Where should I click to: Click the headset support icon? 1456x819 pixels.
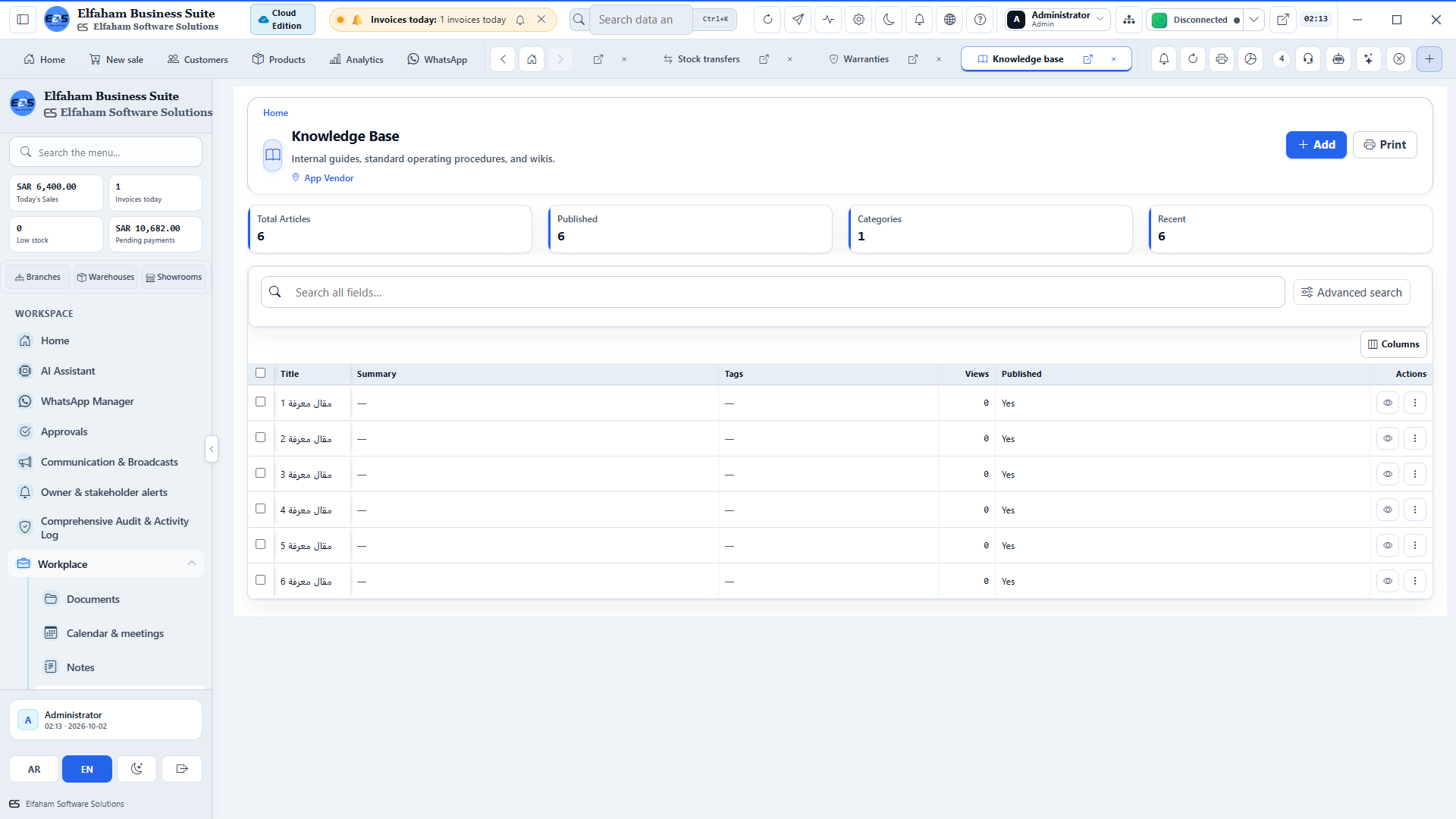coord(1308,58)
